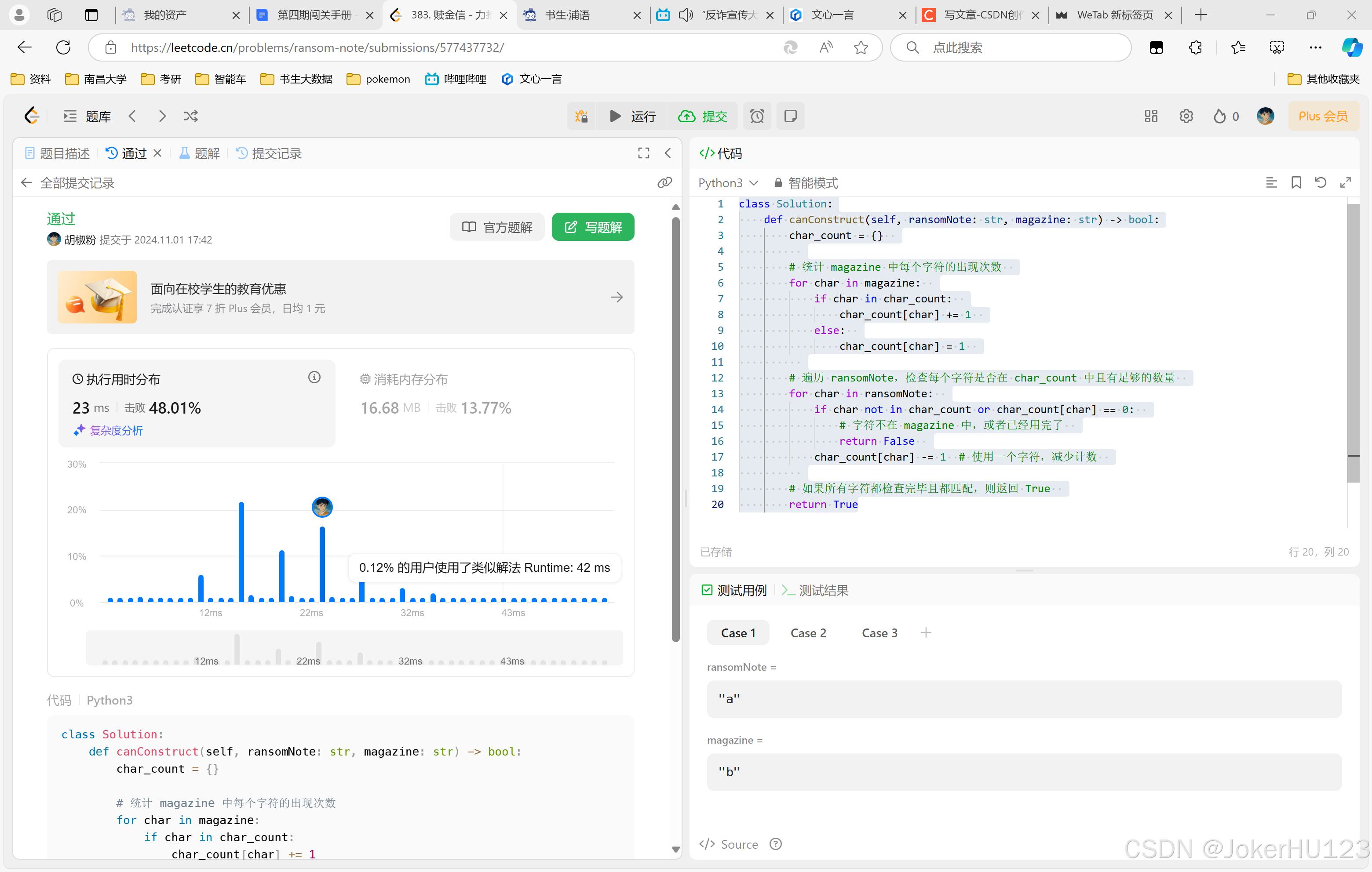1372x872 pixels.
Task: Open the 题解 tab
Action: (198, 153)
